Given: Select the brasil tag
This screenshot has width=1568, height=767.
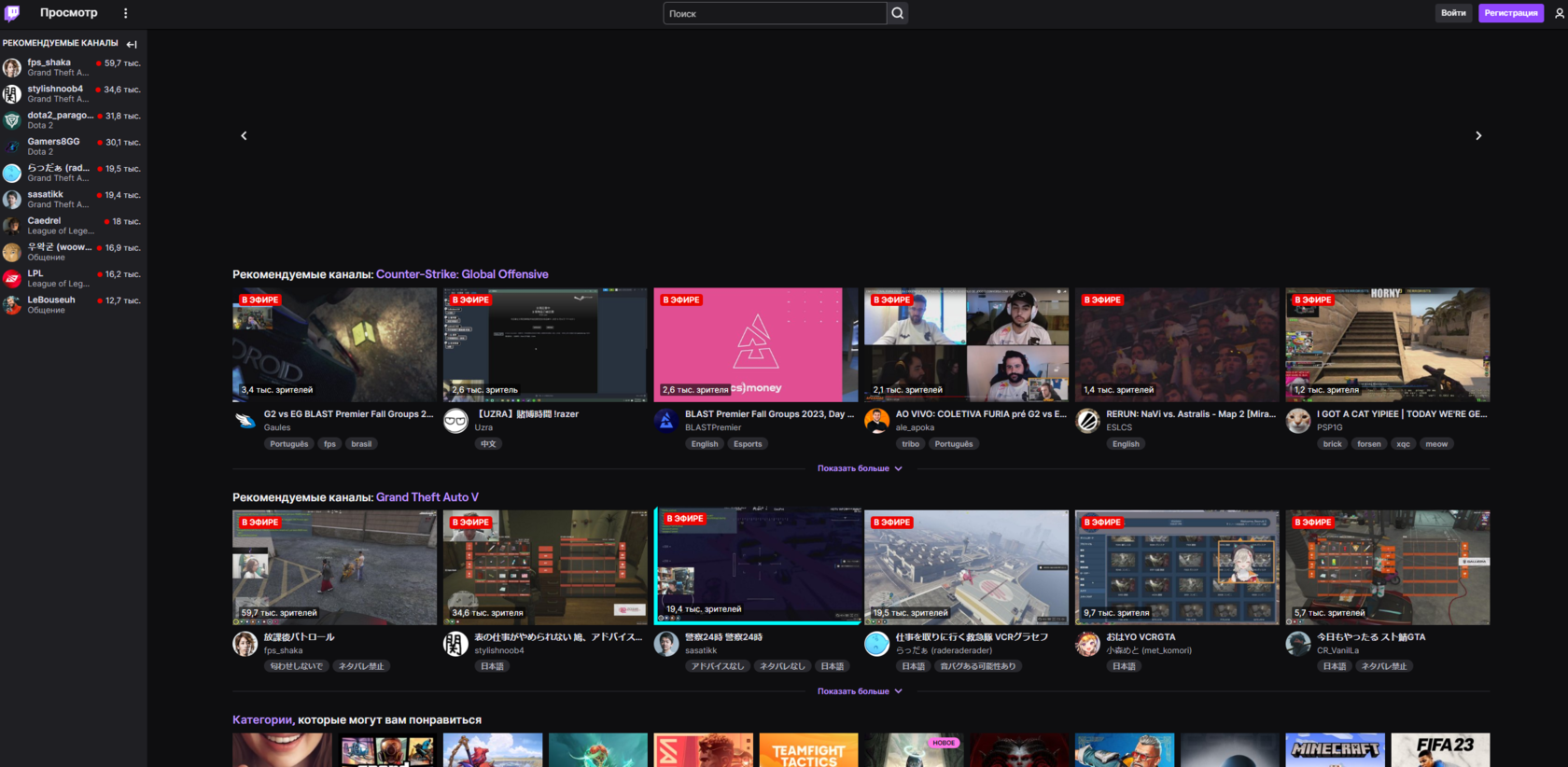Looking at the screenshot, I should point(361,444).
